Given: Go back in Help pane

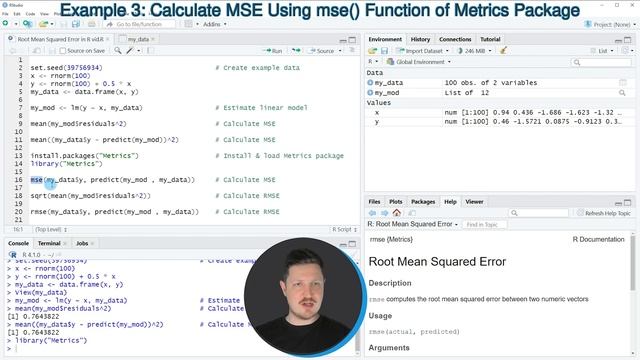Looking at the screenshot, I should click(x=372, y=213).
